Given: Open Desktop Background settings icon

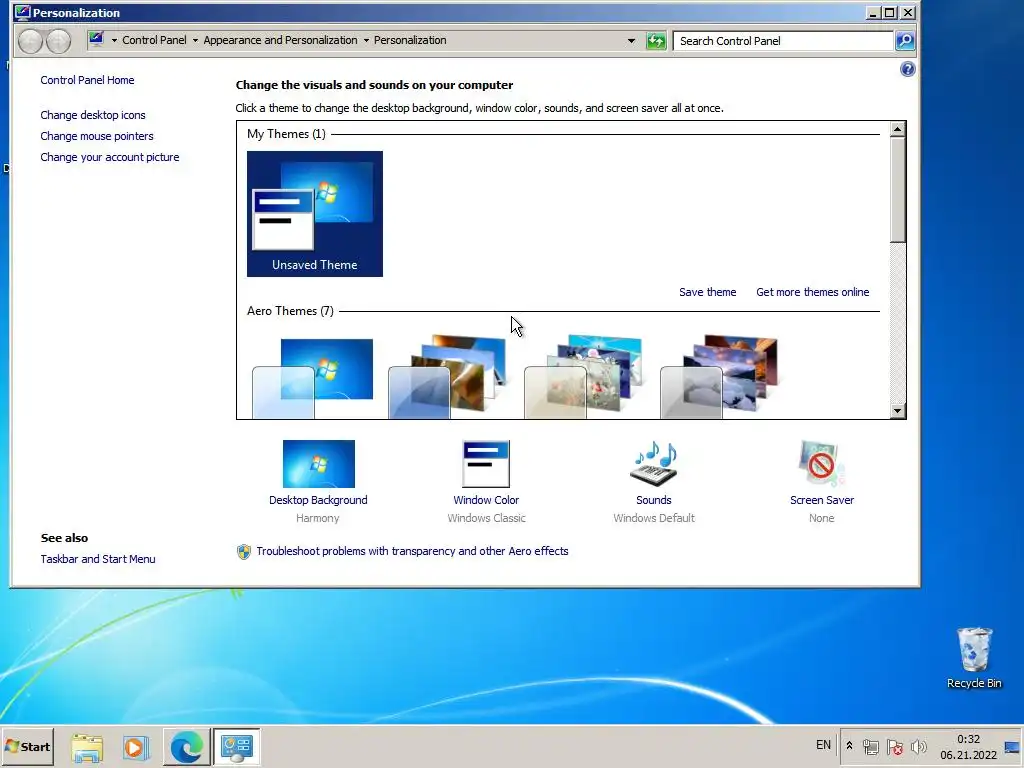Looking at the screenshot, I should tap(319, 464).
